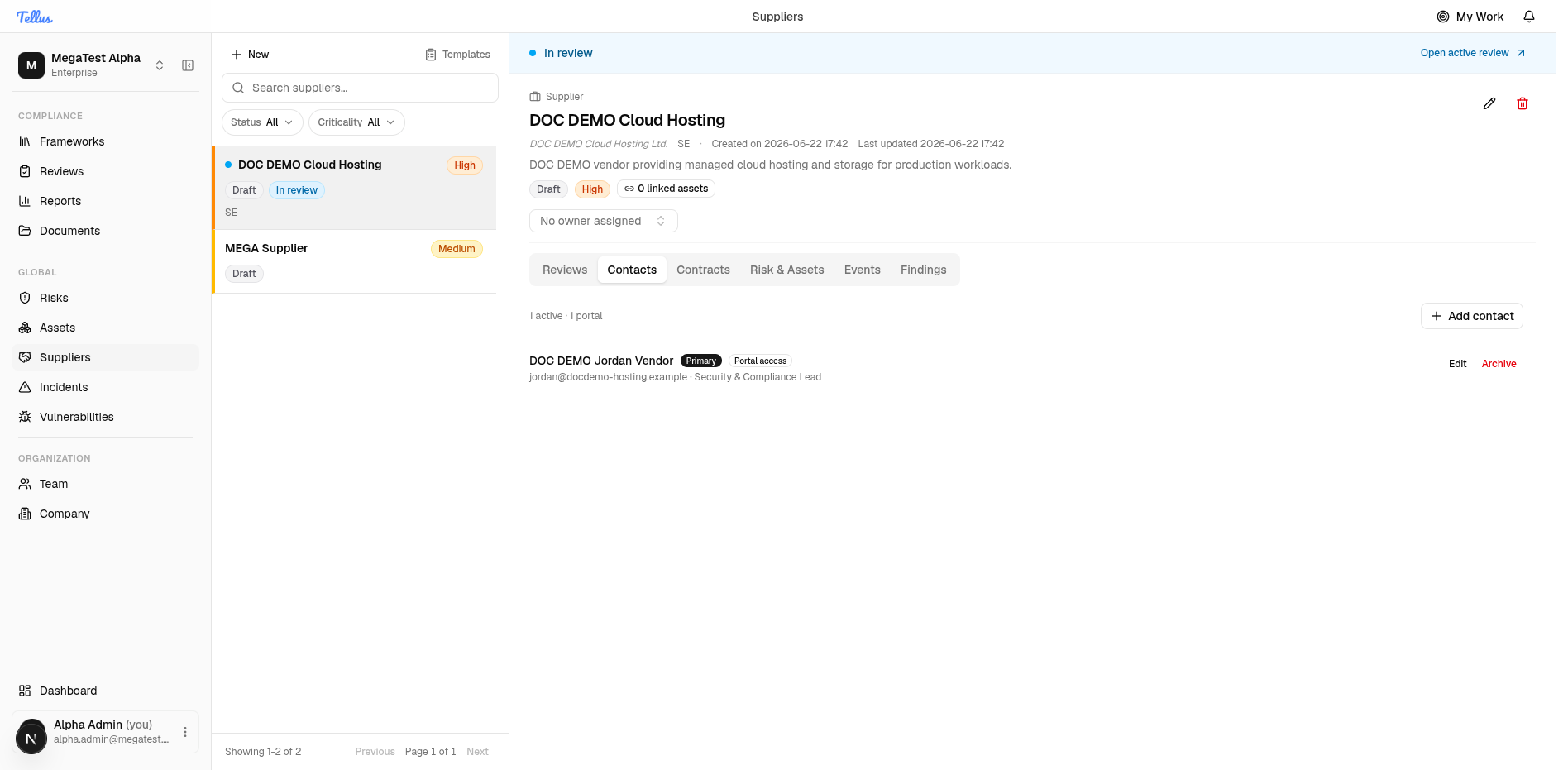The width and height of the screenshot is (1568, 770).
Task: Click the open active review arrow icon
Action: [1520, 53]
